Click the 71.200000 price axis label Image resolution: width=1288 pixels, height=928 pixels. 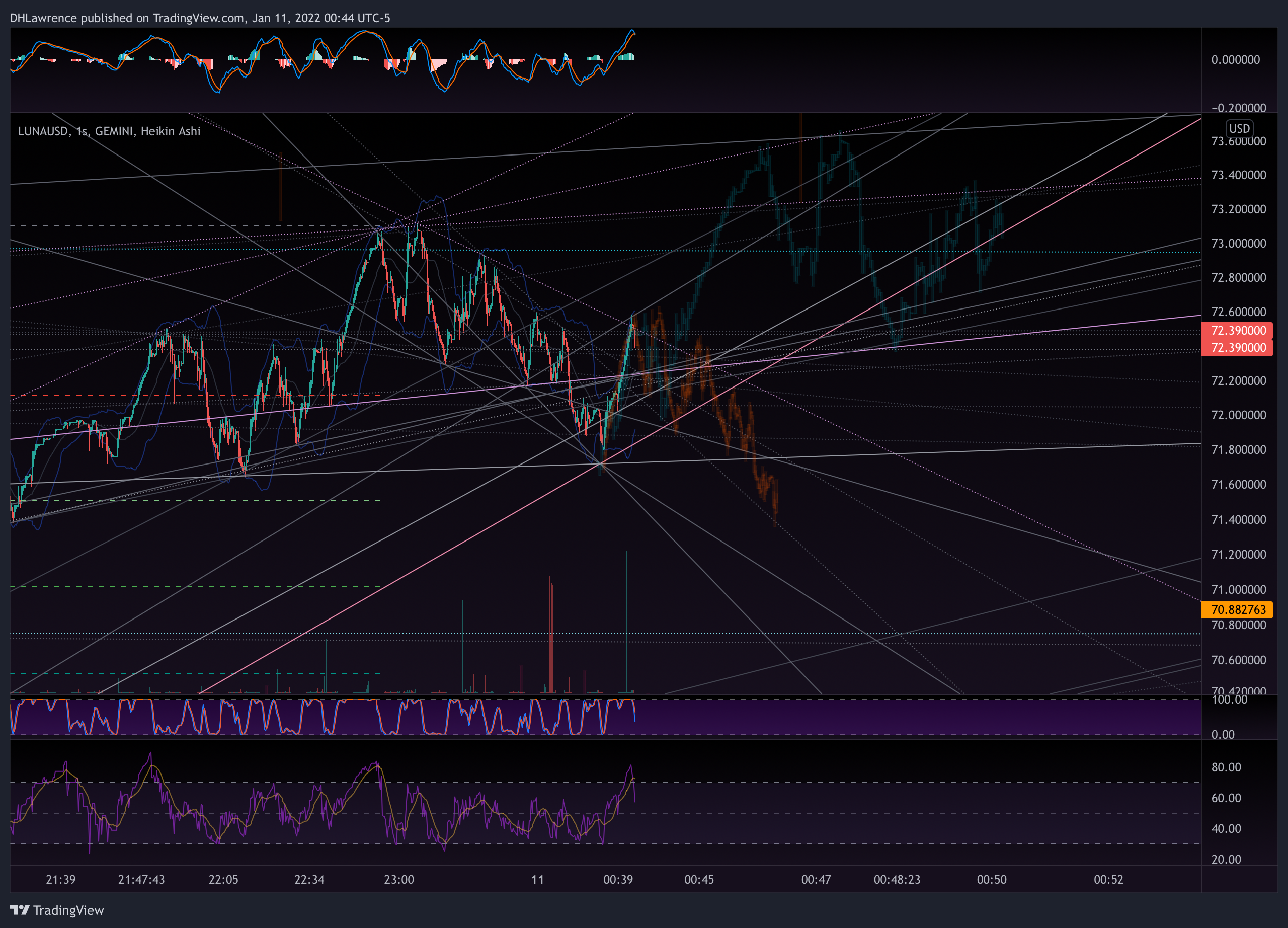coord(1239,554)
